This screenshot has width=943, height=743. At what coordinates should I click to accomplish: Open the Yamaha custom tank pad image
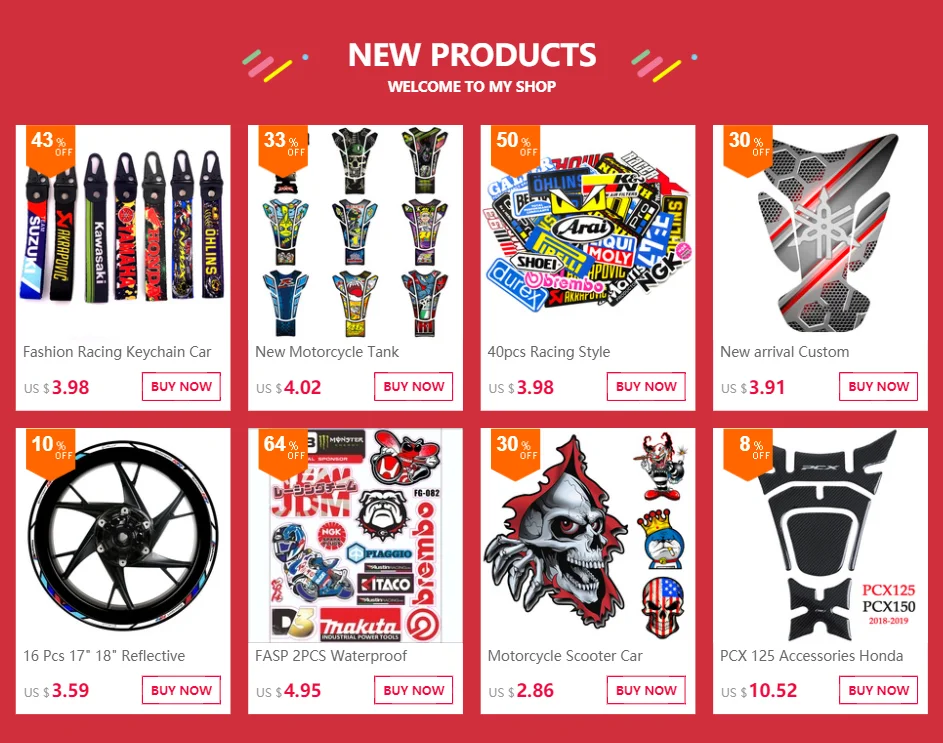820,232
